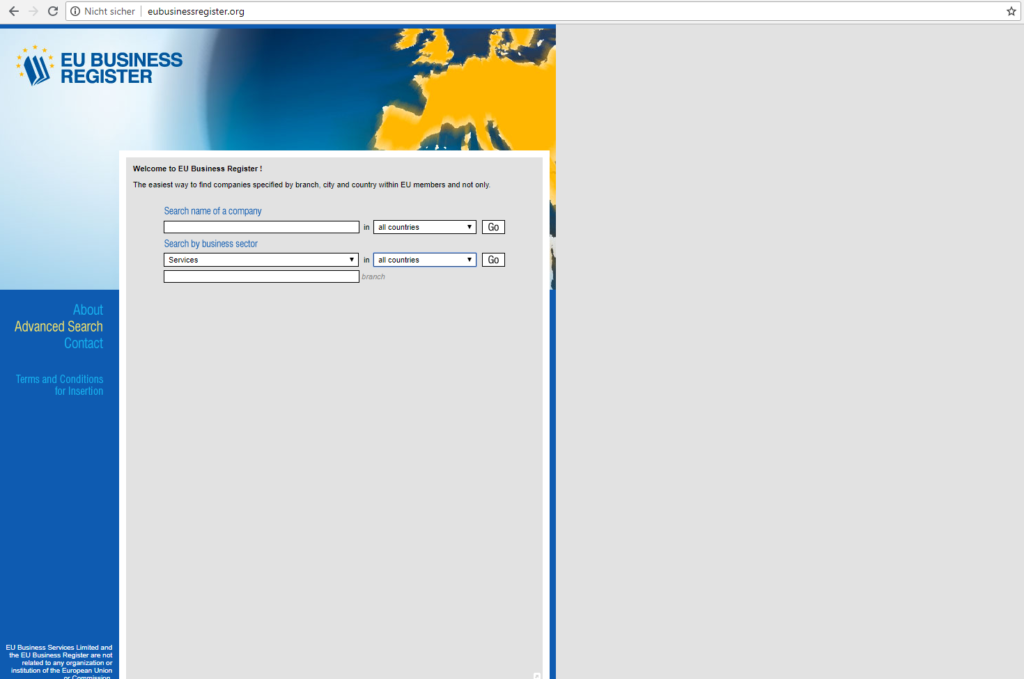Bookmark the page with the star icon

tap(1011, 11)
